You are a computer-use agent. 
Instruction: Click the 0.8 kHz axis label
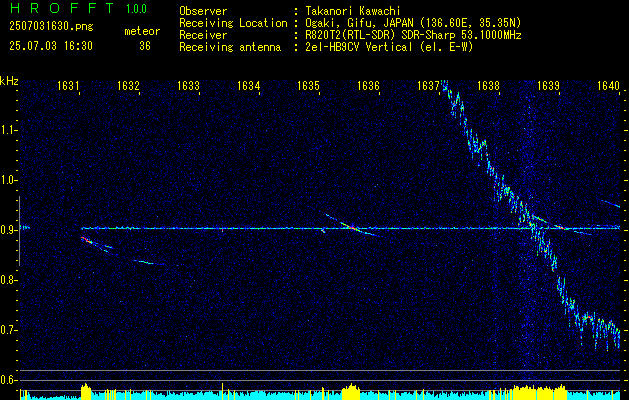point(7,280)
